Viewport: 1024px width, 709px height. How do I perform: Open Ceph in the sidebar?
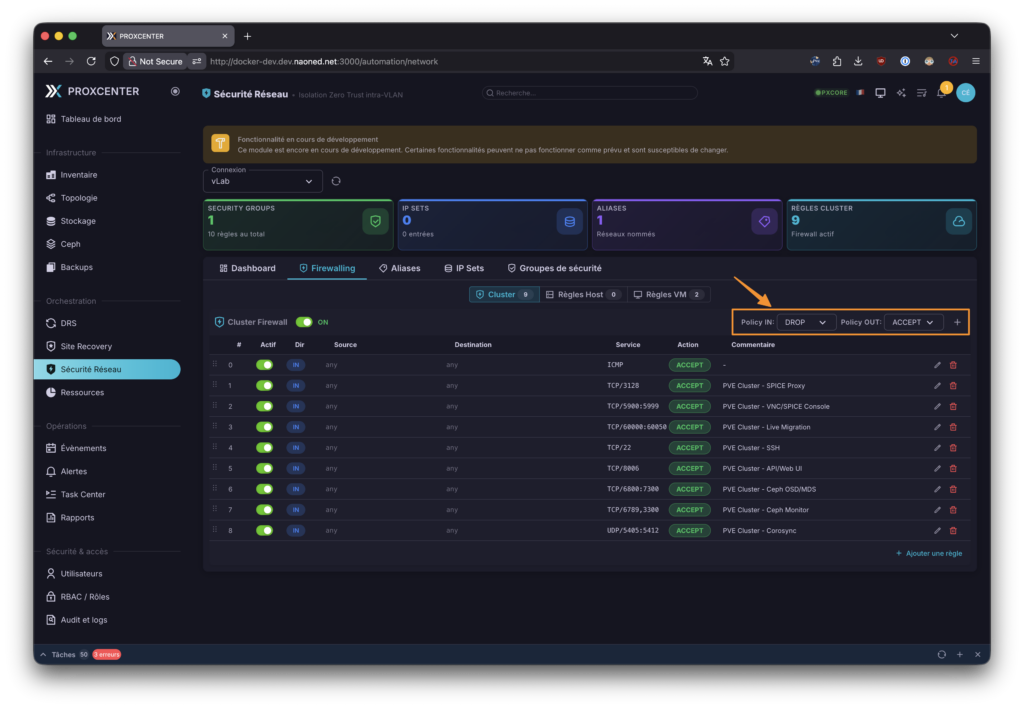pyautogui.click(x=69, y=244)
